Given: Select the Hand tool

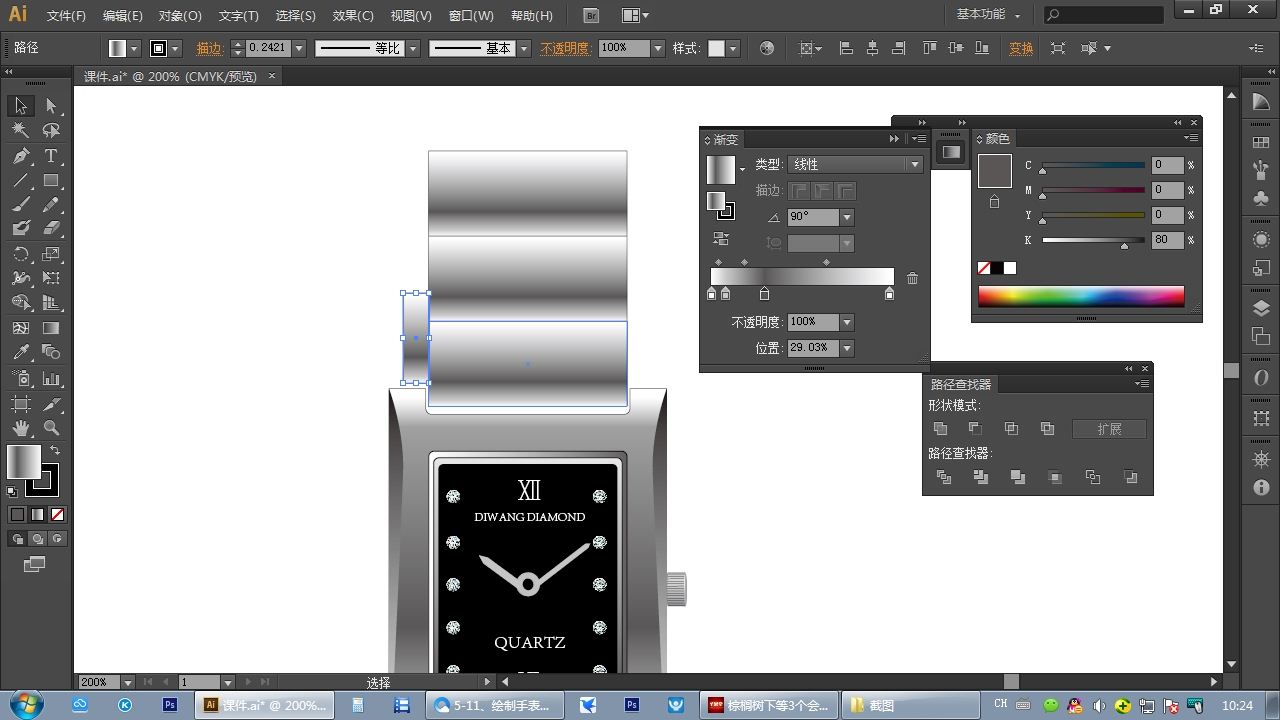Looking at the screenshot, I should [x=21, y=428].
